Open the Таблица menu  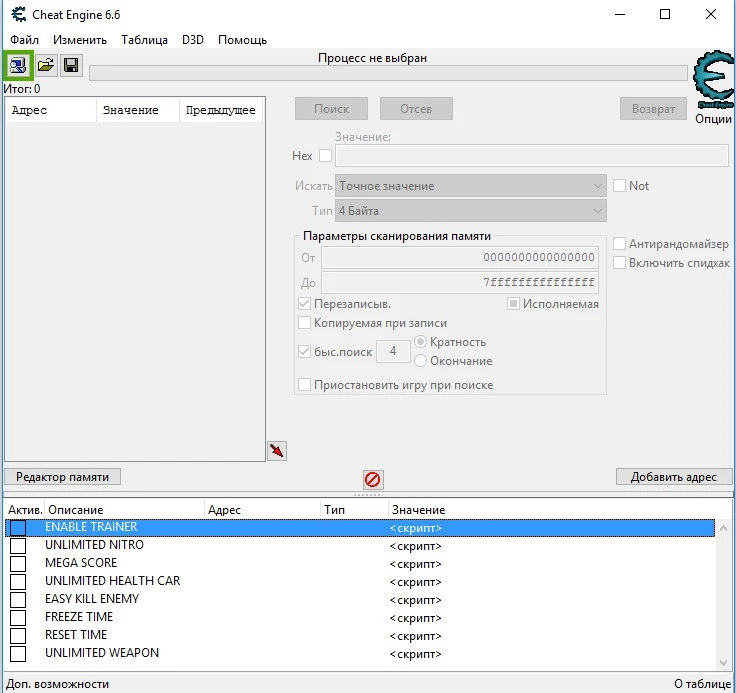coord(145,40)
